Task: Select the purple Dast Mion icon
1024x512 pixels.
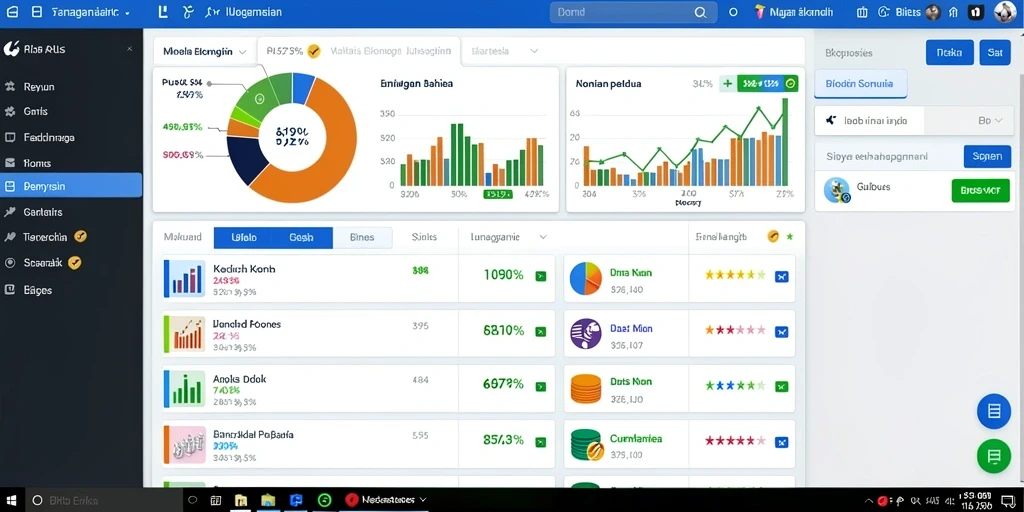Action: 586,333
